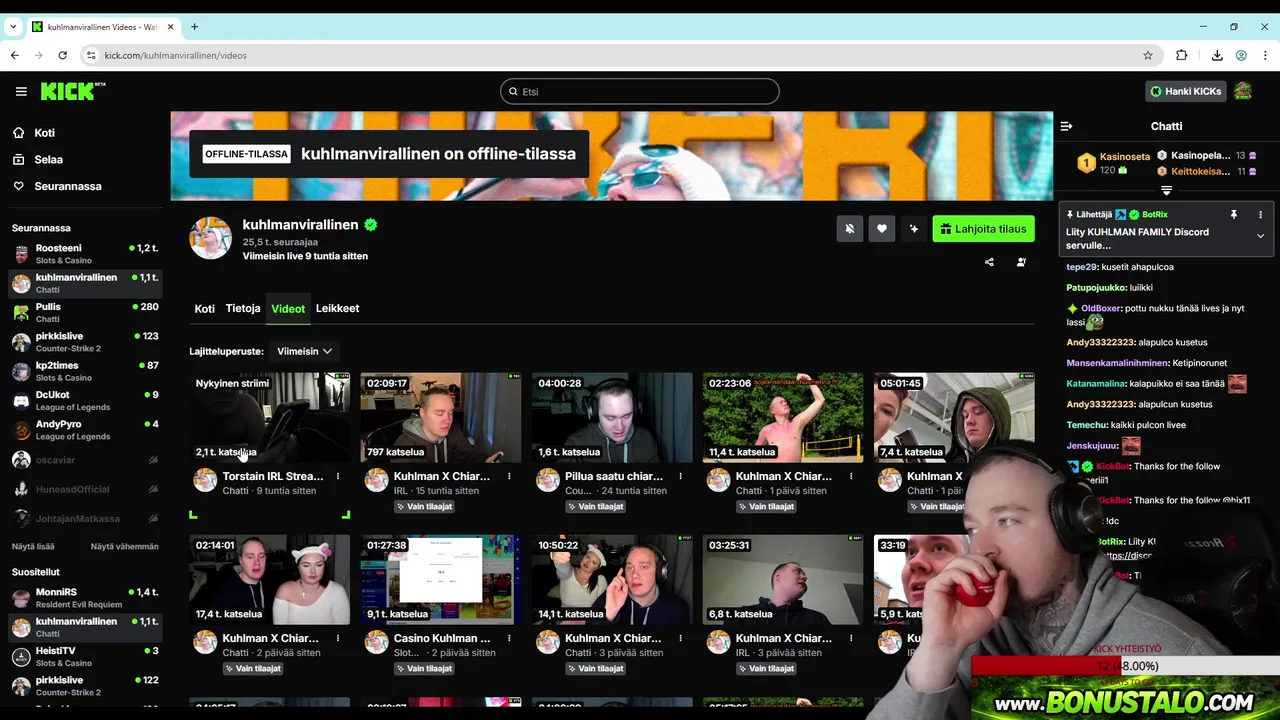Image resolution: width=1280 pixels, height=720 pixels.
Task: Bookmark this page with the star
Action: pyautogui.click(x=1148, y=55)
